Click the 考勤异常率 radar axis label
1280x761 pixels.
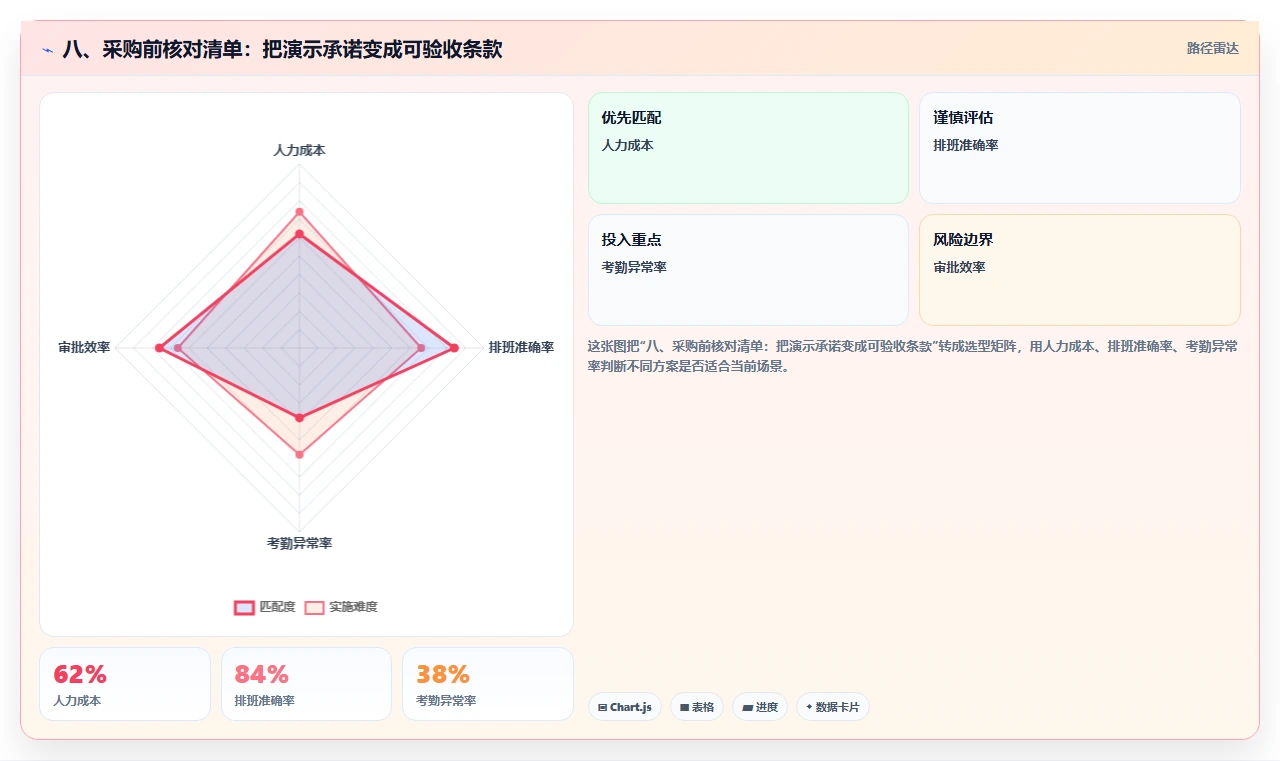point(299,543)
